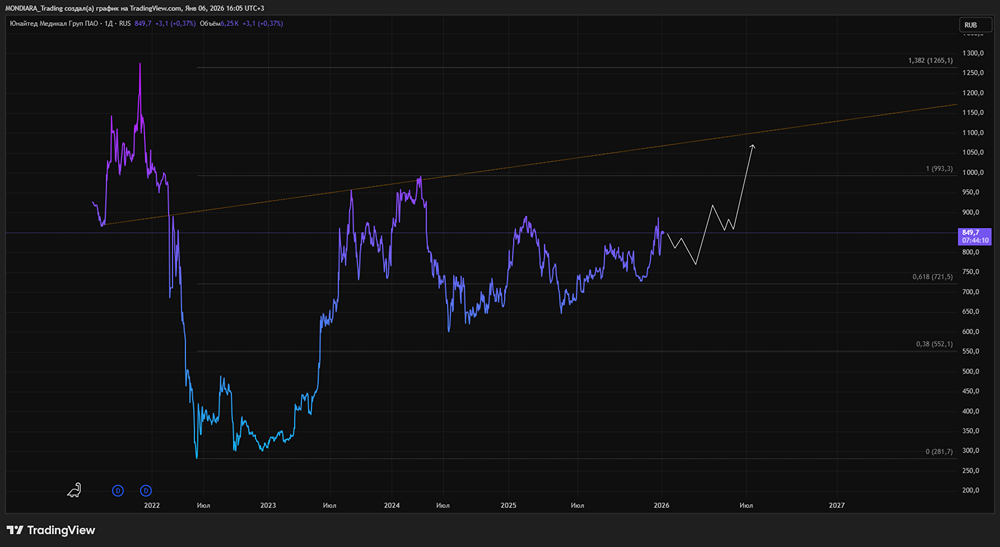Click the 1100,0 price scale label

click(973, 133)
